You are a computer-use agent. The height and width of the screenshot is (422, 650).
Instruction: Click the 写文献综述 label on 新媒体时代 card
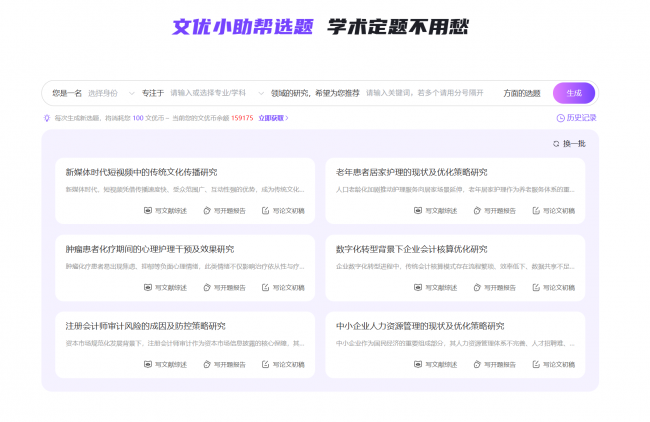[x=171, y=211]
